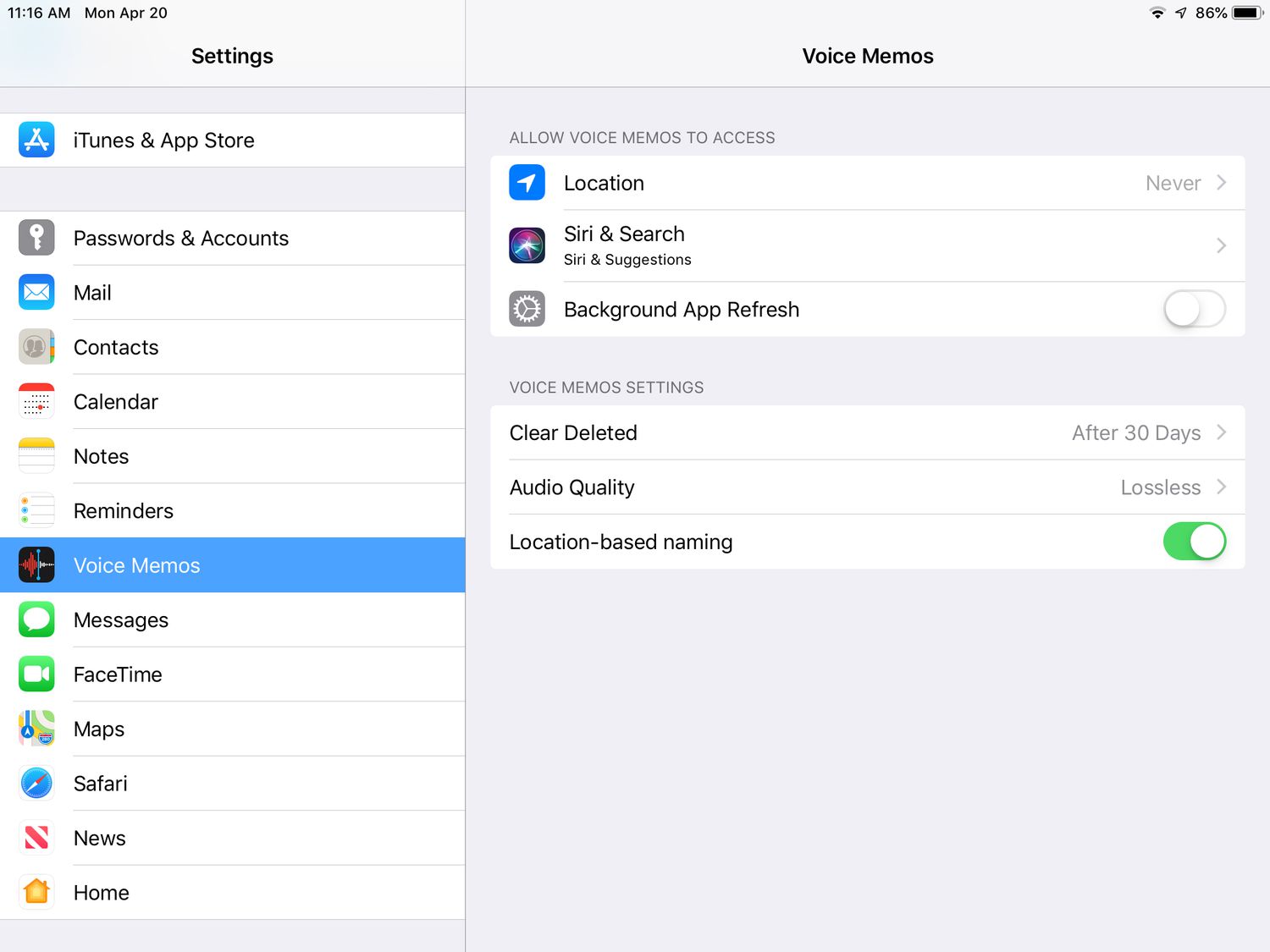
Task: Disable Location-based naming switch
Action: coord(1194,542)
